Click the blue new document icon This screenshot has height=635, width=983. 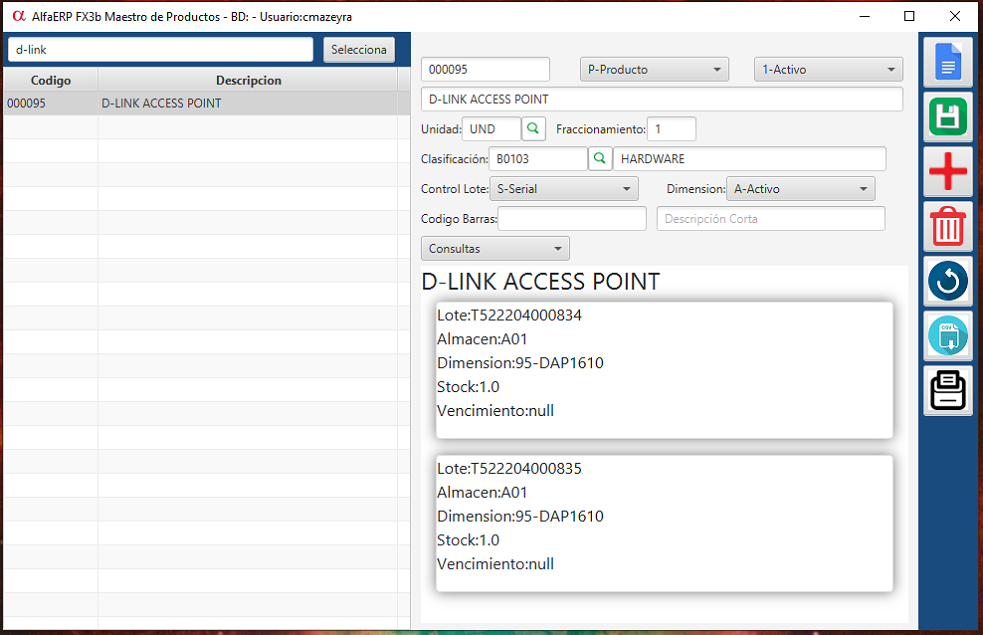(947, 62)
